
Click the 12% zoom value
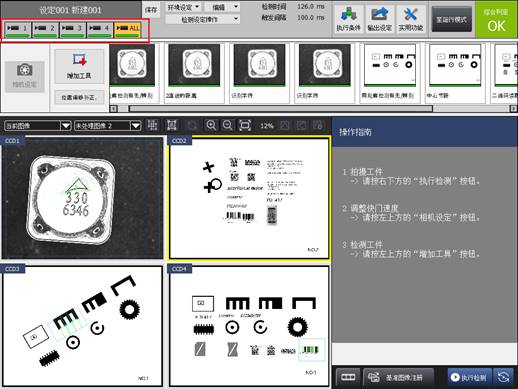pos(267,126)
